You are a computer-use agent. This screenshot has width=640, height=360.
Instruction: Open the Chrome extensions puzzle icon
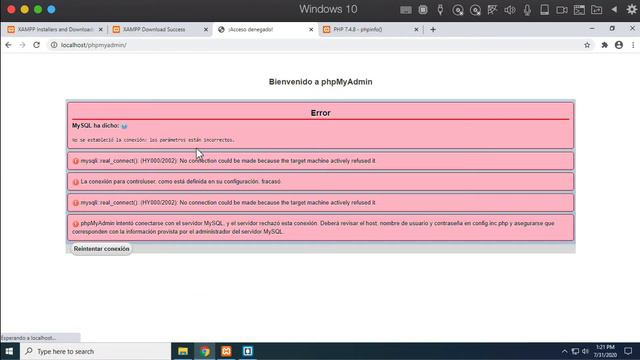click(x=604, y=45)
